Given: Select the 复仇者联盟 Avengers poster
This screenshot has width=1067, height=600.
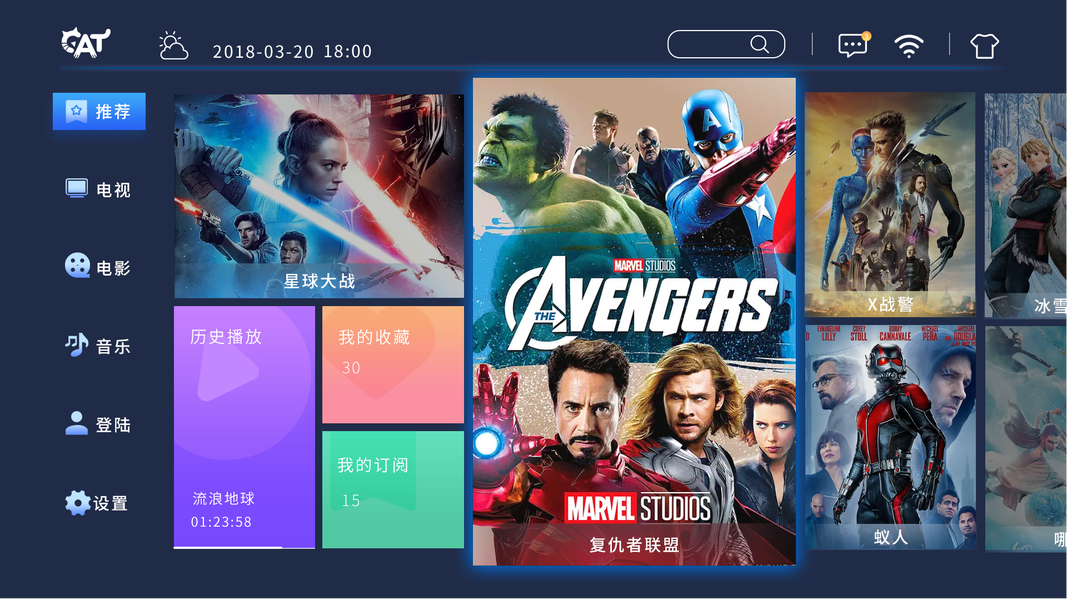Looking at the screenshot, I should pyautogui.click(x=634, y=322).
